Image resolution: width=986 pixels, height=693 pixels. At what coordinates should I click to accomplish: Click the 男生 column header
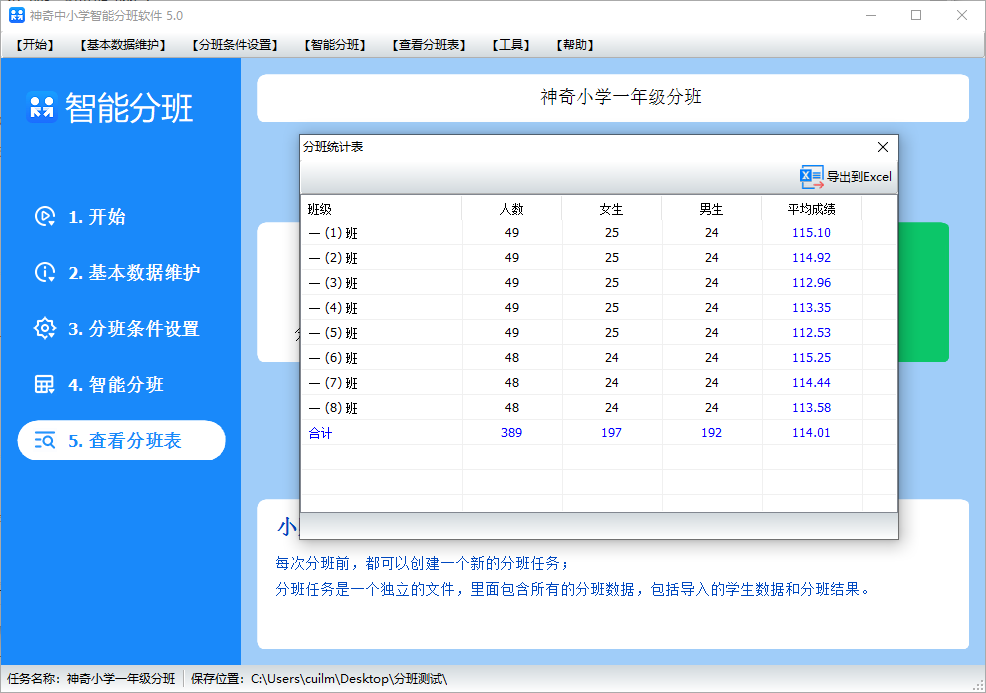(711, 209)
